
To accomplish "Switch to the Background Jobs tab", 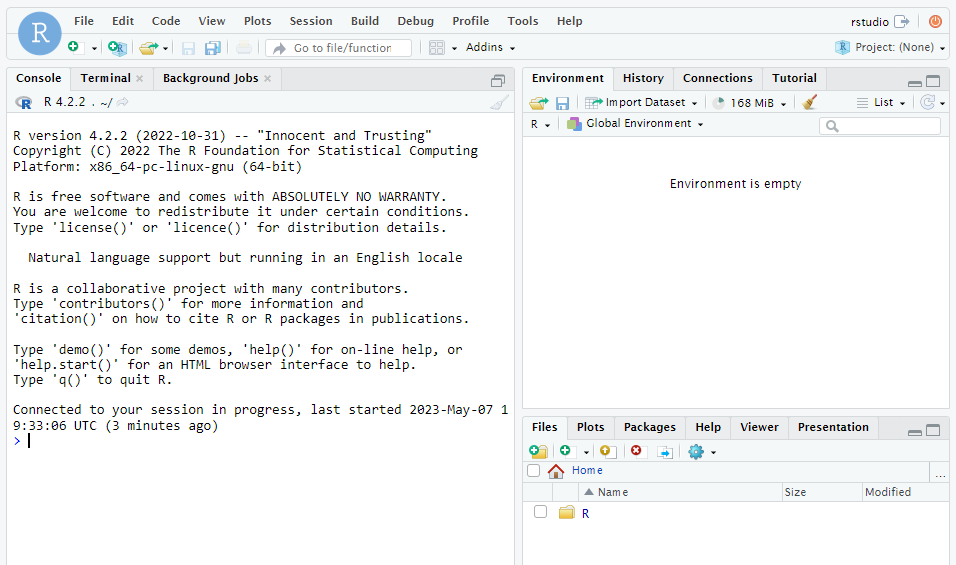I will [x=210, y=78].
